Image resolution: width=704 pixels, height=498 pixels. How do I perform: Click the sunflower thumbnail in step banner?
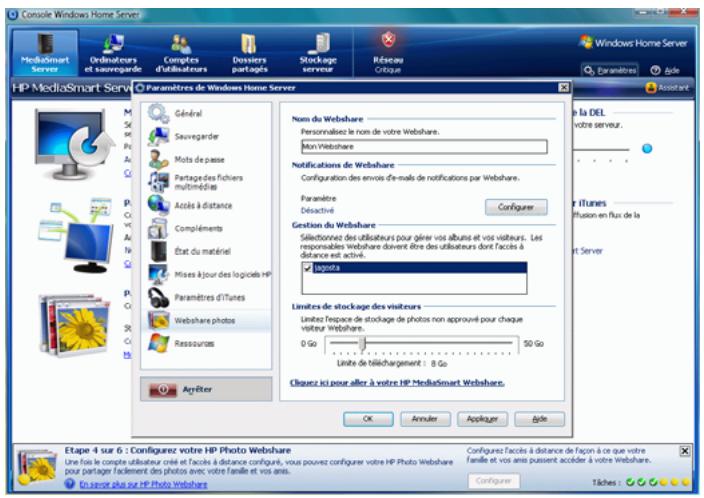[x=37, y=468]
